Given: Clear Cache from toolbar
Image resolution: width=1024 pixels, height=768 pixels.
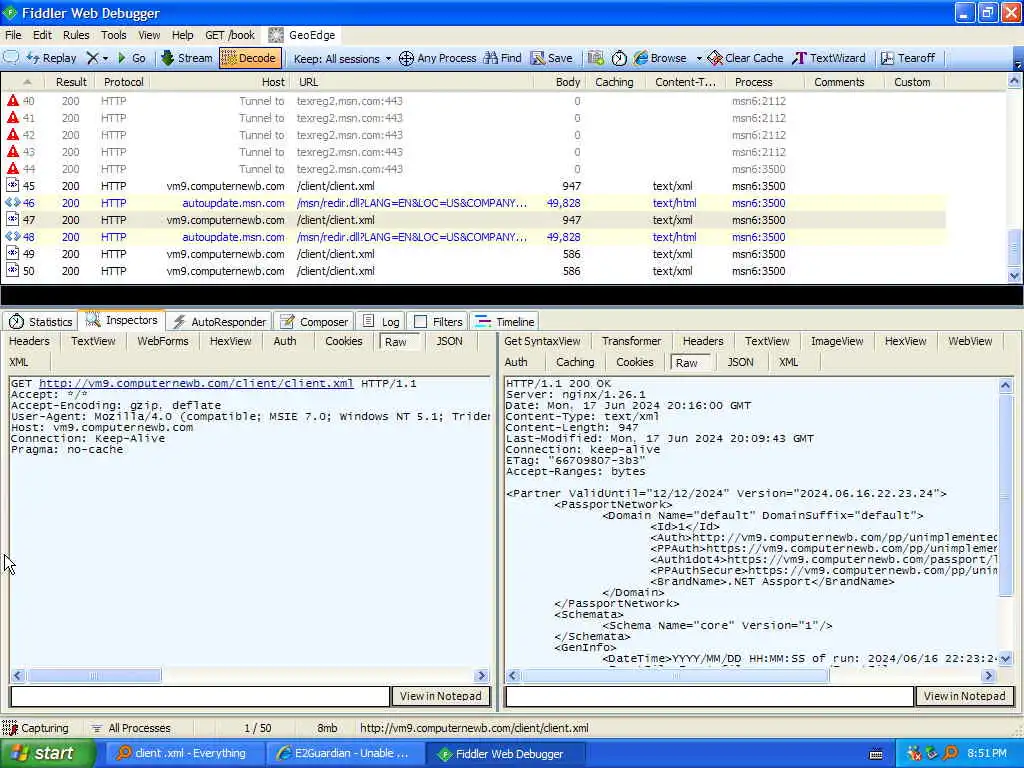Looking at the screenshot, I should point(745,58).
